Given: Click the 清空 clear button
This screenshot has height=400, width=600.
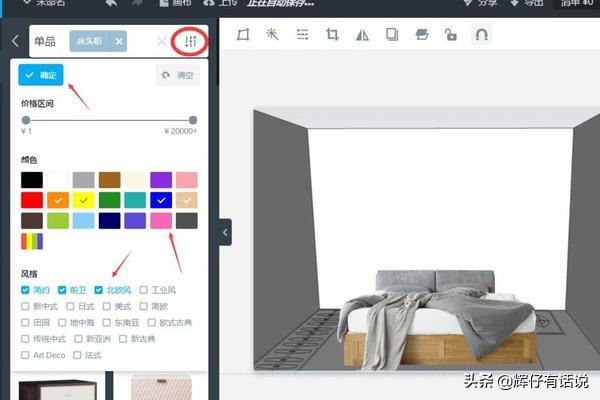Looking at the screenshot, I should point(177,75).
